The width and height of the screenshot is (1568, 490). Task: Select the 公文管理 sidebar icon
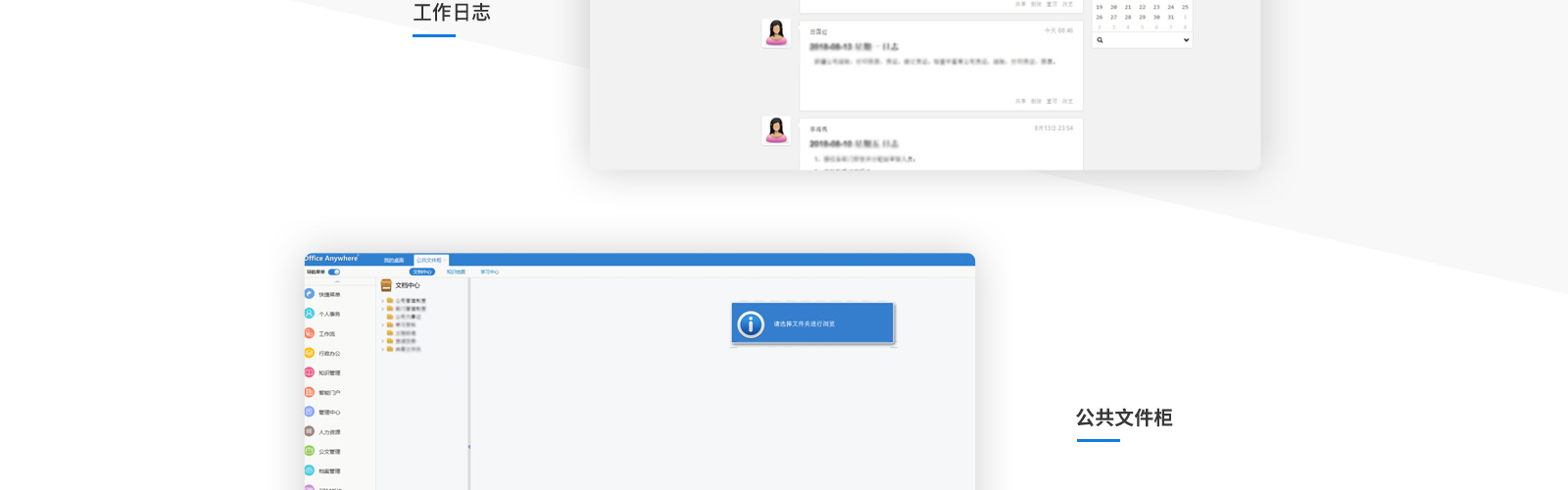[x=310, y=451]
